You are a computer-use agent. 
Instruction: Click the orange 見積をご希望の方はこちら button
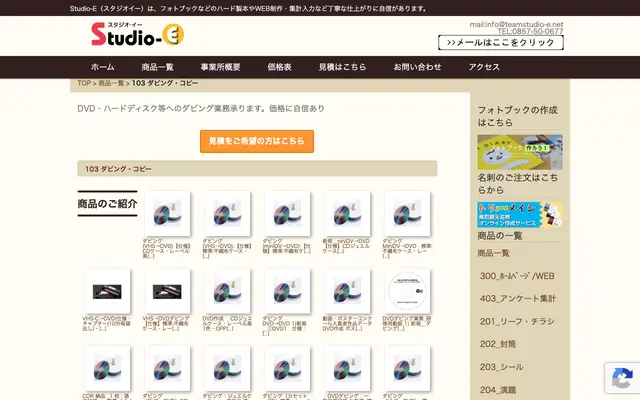257,141
